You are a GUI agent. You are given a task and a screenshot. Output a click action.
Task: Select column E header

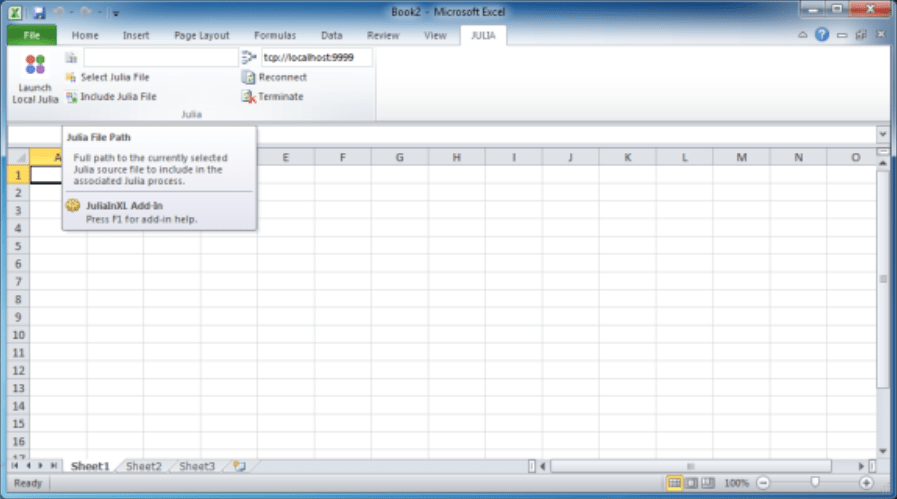coord(285,157)
